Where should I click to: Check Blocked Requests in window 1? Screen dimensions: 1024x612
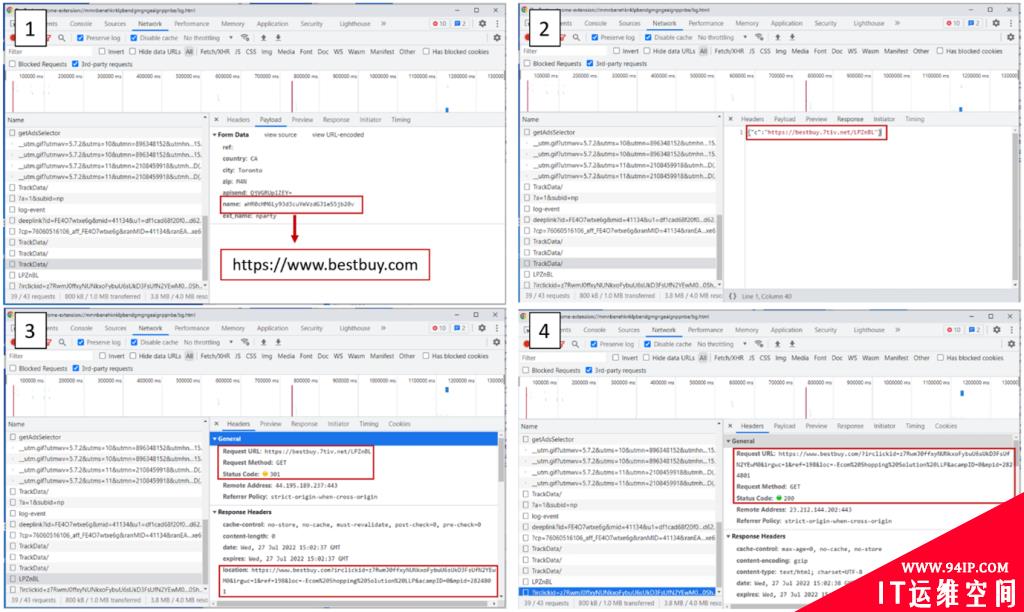point(12,64)
